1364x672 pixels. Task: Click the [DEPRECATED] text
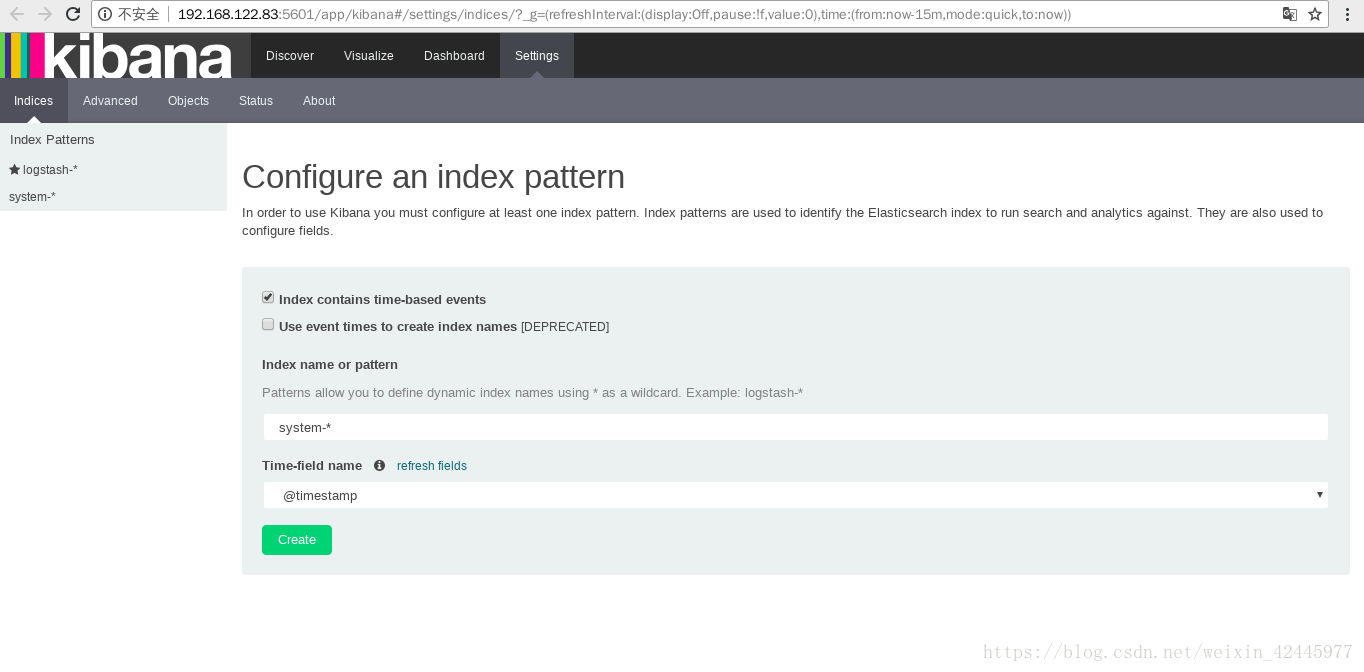[x=565, y=327]
